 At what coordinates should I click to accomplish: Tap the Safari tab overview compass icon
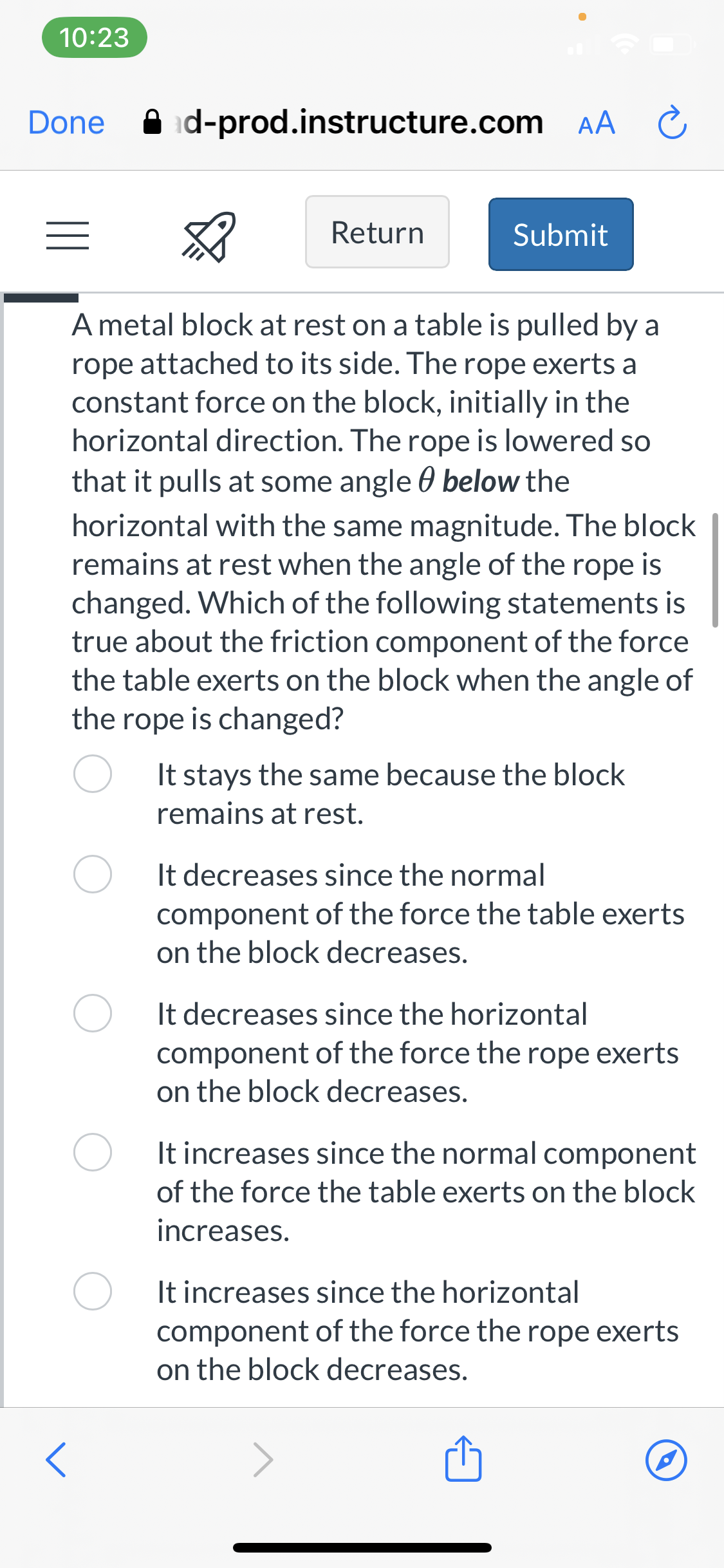coord(666,1459)
